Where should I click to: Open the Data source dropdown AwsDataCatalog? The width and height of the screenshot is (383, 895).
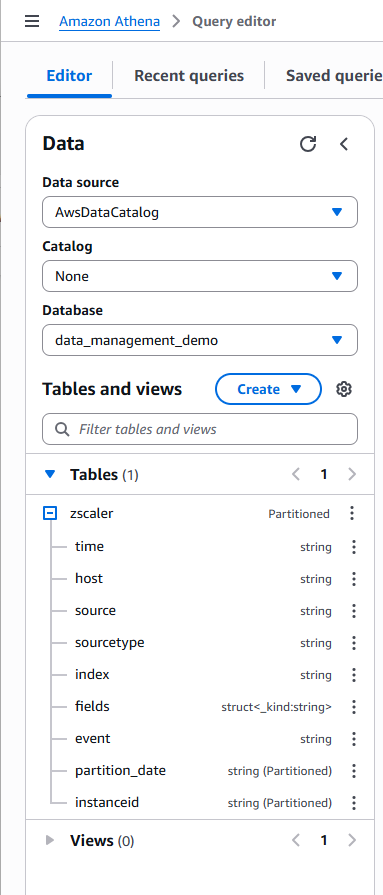pos(200,212)
